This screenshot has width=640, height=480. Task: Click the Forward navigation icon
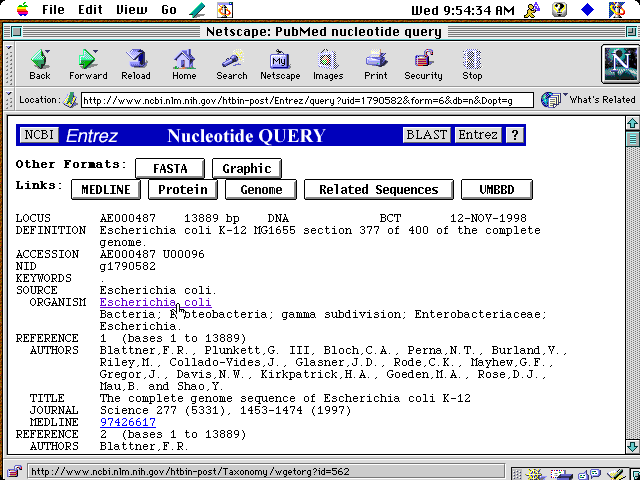(88, 65)
